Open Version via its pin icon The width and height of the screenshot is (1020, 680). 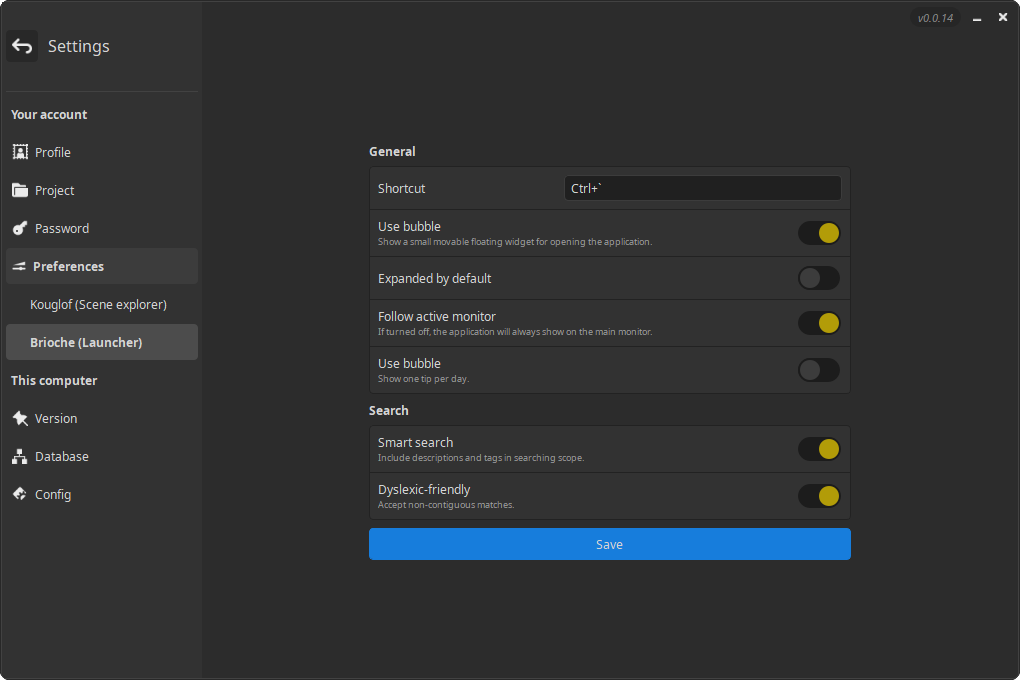[x=20, y=418]
